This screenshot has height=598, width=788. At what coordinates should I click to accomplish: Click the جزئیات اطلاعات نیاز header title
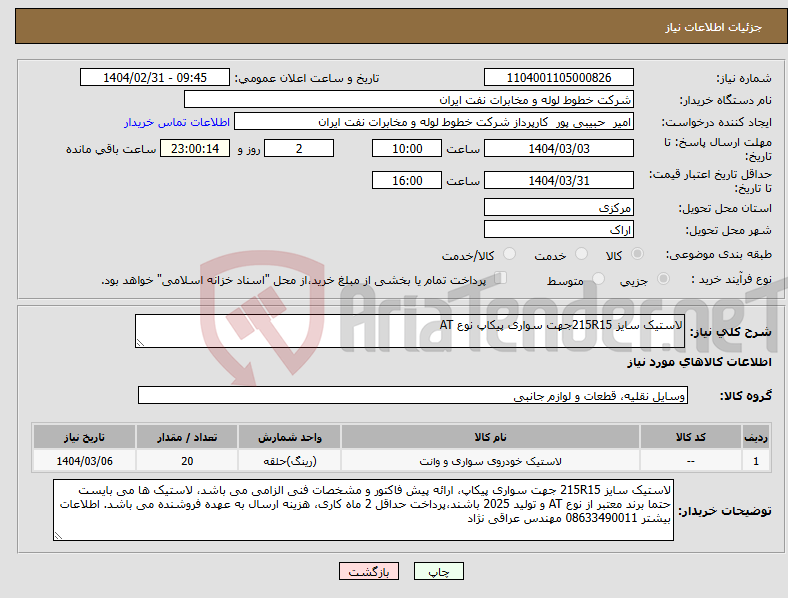(x=714, y=27)
